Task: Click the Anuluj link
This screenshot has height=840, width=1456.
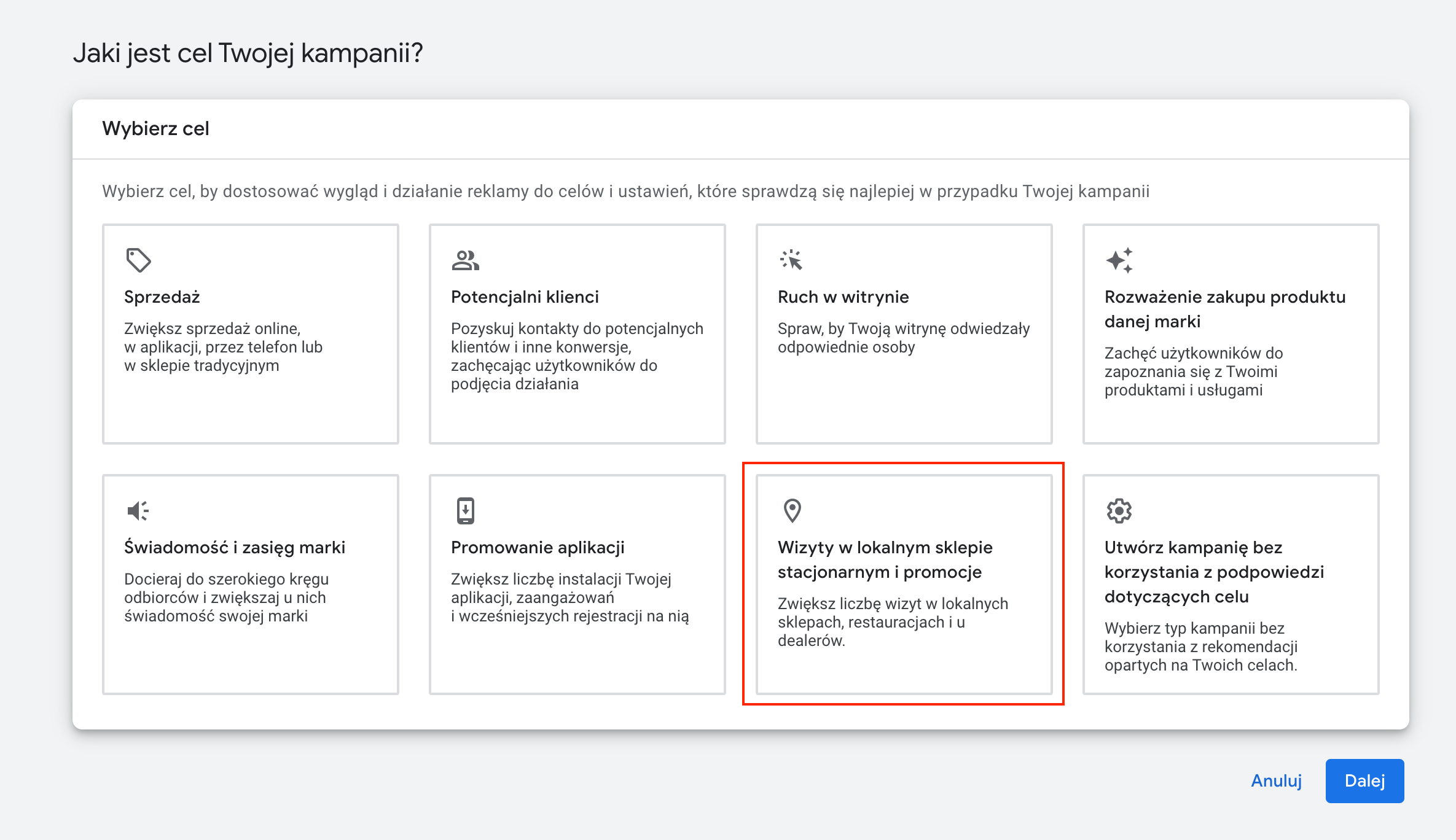Action: tap(1276, 780)
